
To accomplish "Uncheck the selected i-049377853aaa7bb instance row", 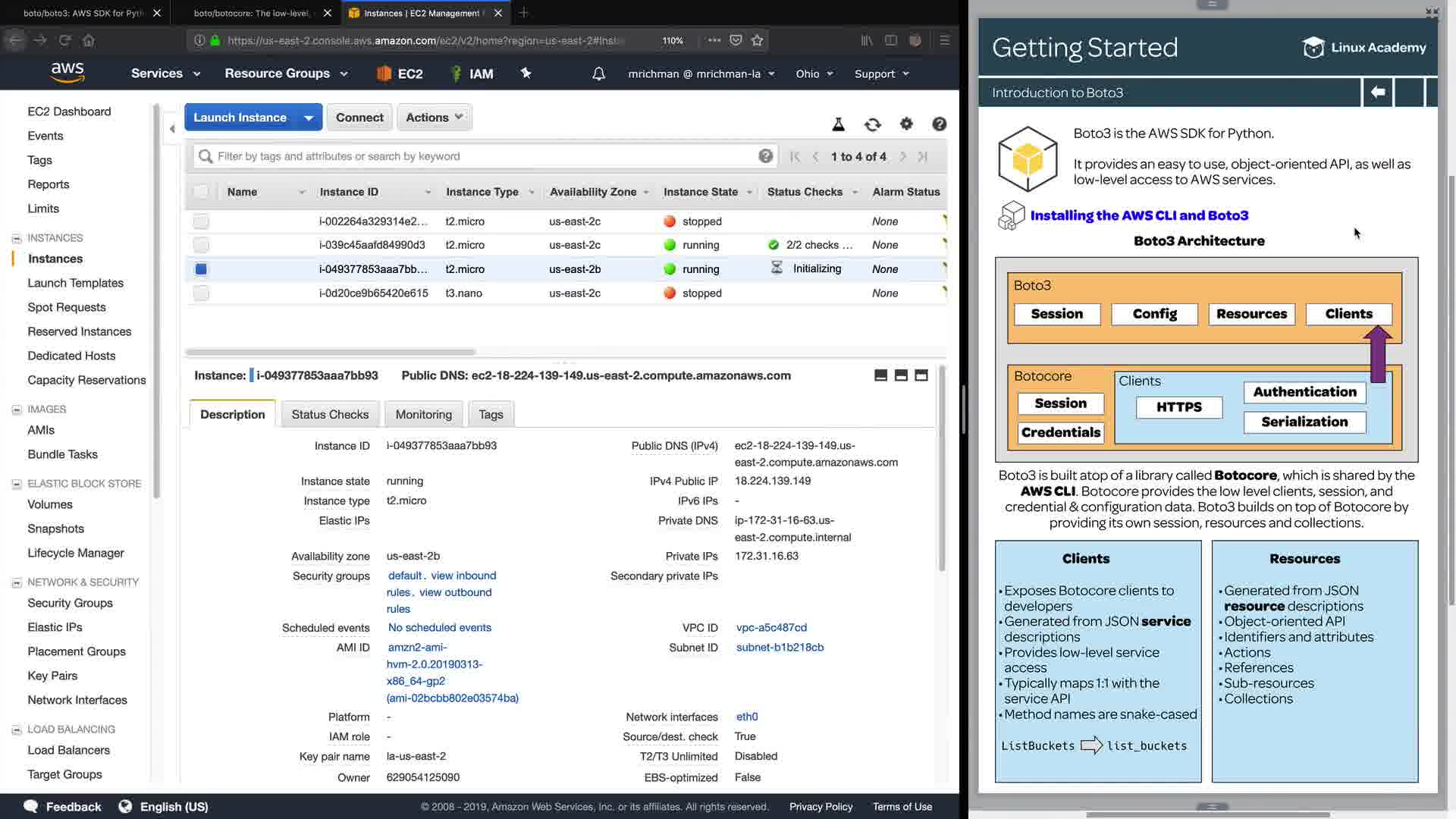I will click(x=201, y=269).
